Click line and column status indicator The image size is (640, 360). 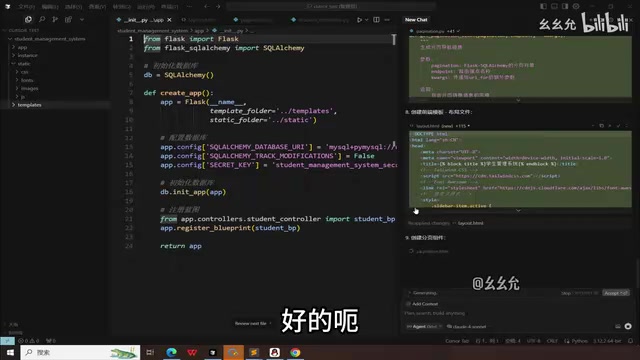[x=487, y=341]
